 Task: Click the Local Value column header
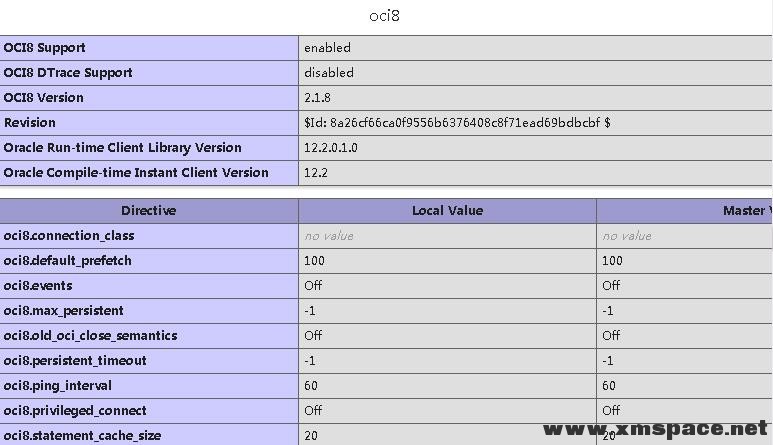[x=447, y=211]
